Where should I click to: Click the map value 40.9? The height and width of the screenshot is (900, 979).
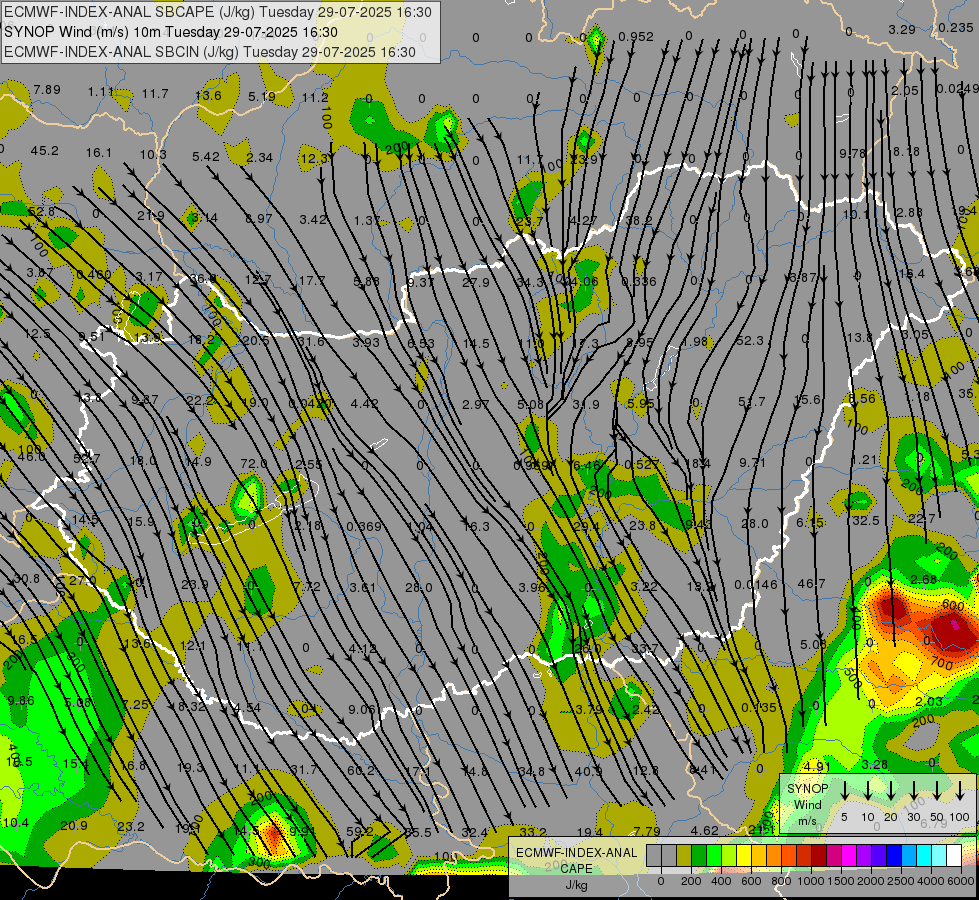(x=588, y=771)
